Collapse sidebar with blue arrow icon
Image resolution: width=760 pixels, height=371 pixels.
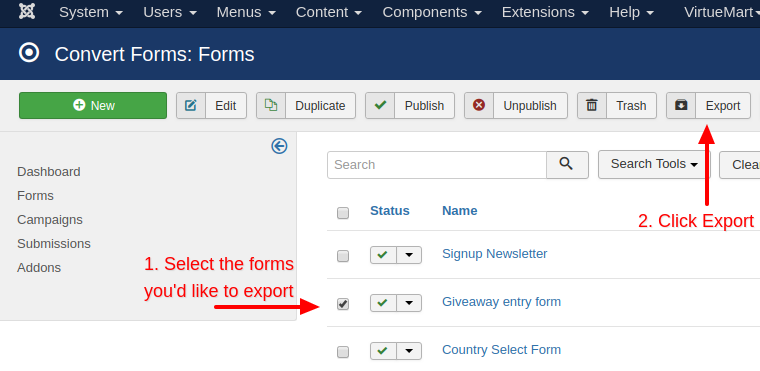(x=279, y=146)
